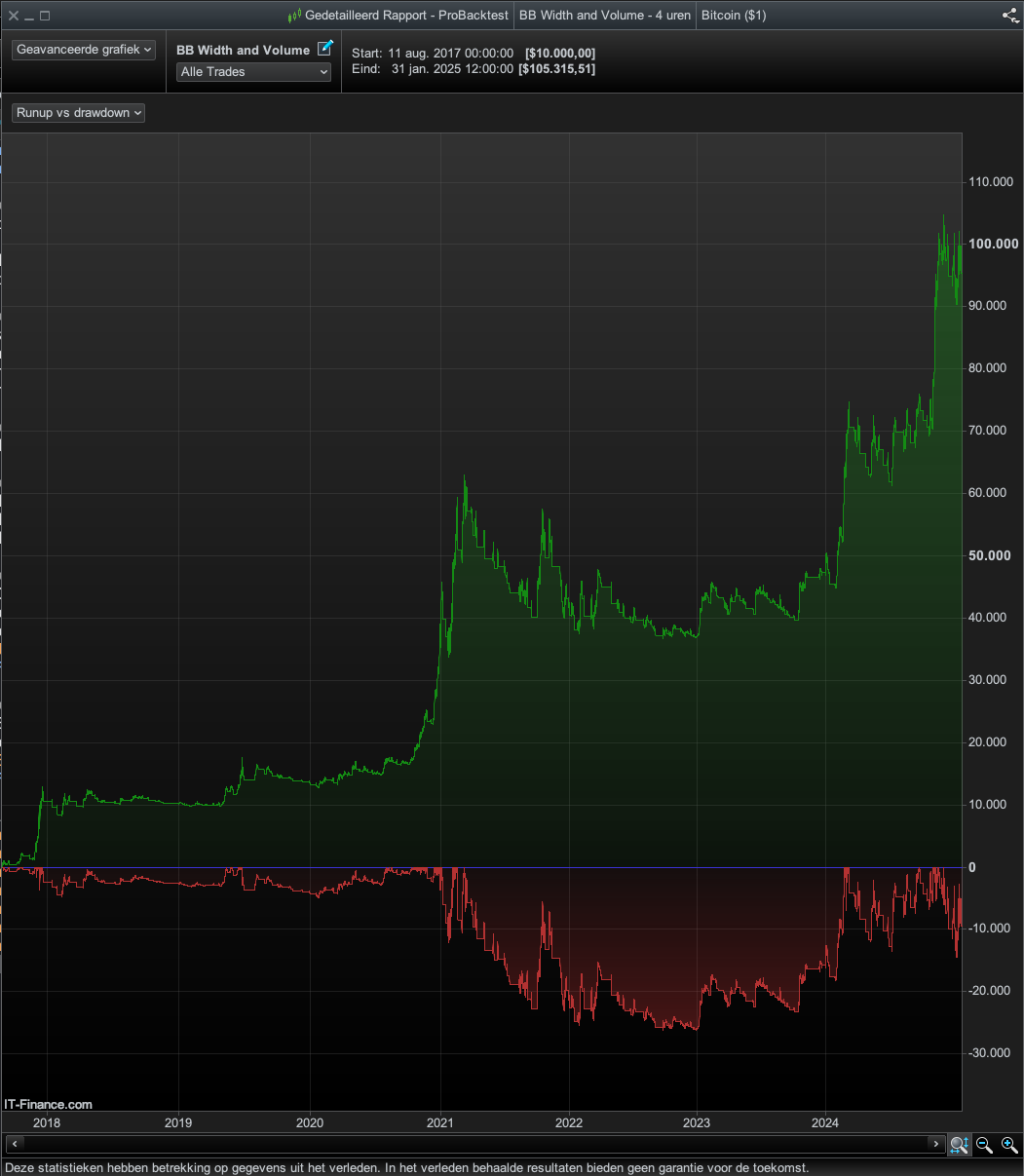Image resolution: width=1024 pixels, height=1176 pixels.
Task: Open the Geavanceerde grafiek dropdown
Action: pyautogui.click(x=84, y=49)
